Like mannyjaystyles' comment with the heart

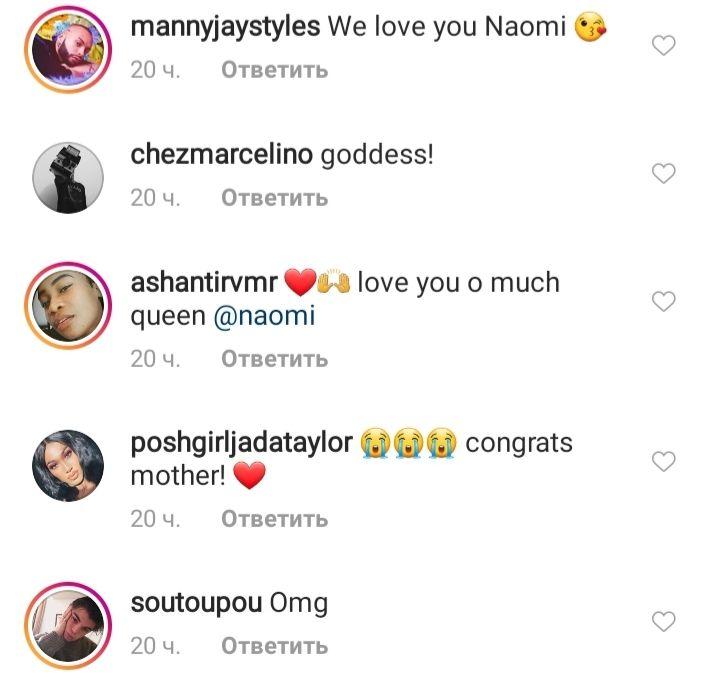point(664,45)
